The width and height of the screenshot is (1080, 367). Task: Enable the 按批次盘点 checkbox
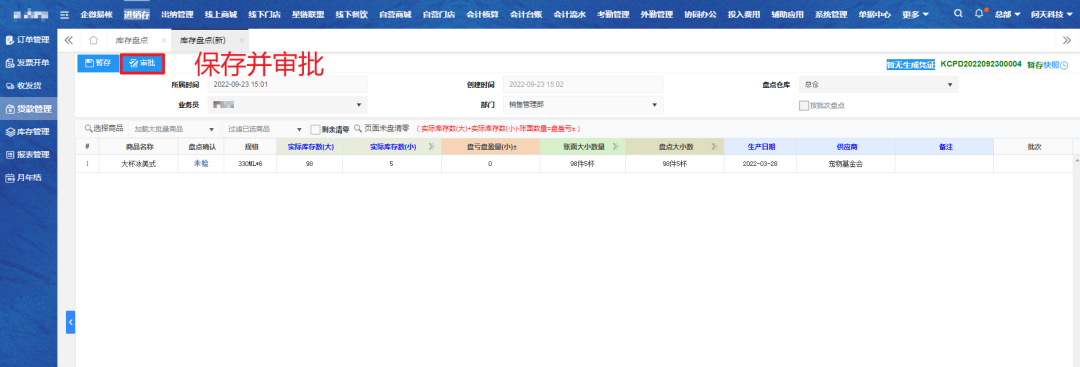[803, 105]
